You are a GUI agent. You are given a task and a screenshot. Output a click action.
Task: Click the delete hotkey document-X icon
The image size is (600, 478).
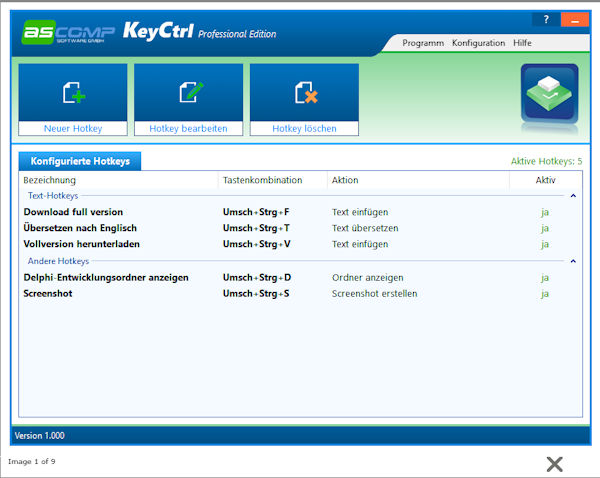306,93
